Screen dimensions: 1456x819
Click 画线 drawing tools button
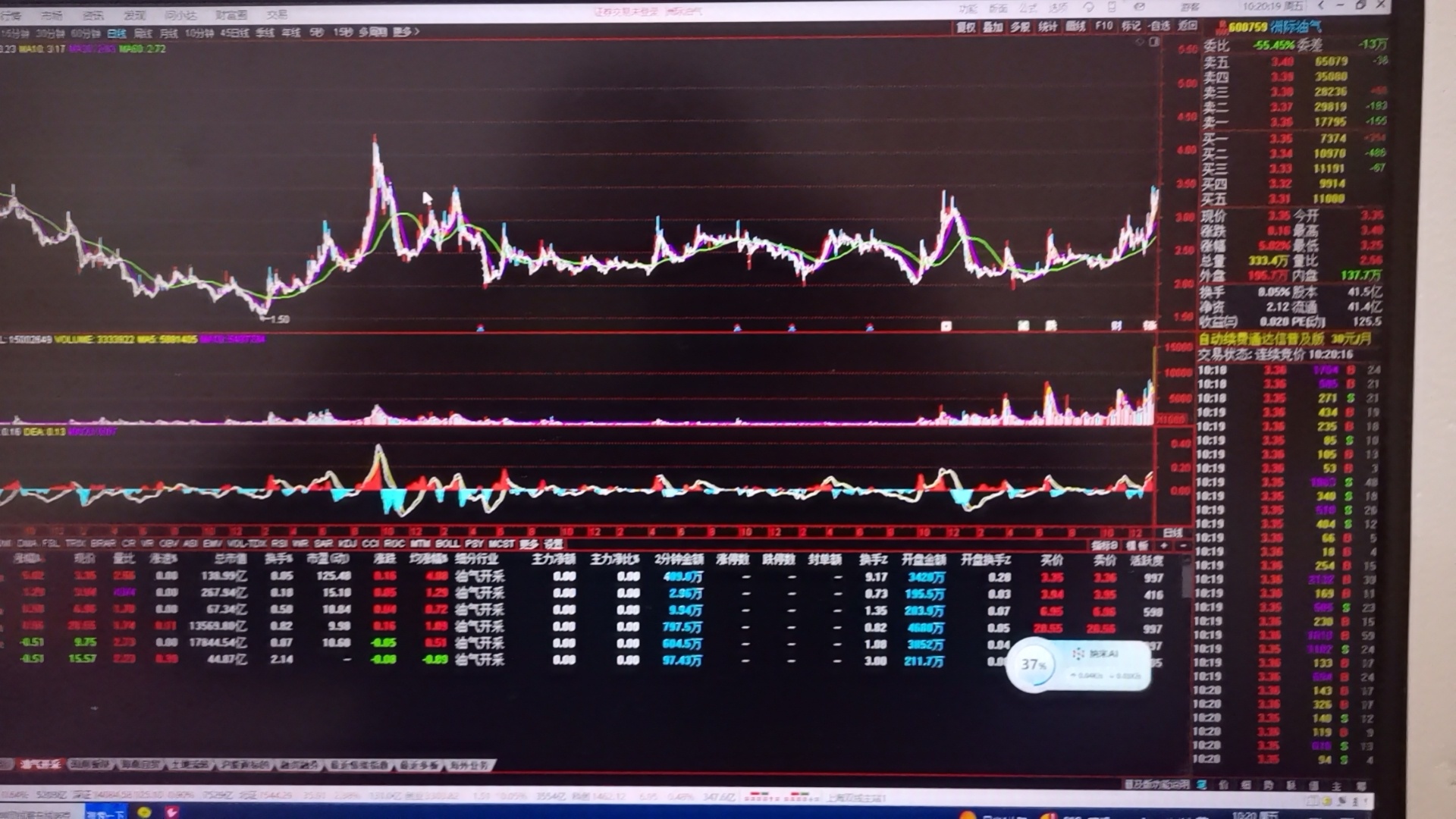coord(1075,27)
